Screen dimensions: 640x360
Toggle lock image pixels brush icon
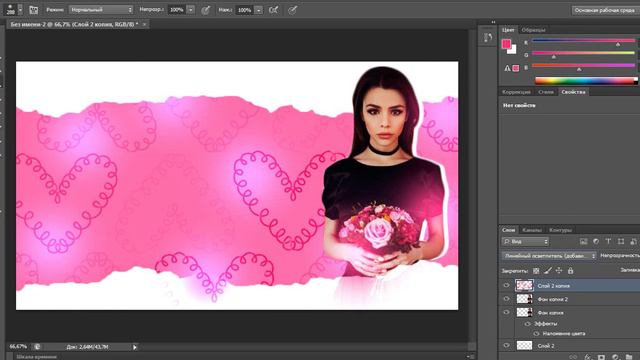[x=548, y=271]
